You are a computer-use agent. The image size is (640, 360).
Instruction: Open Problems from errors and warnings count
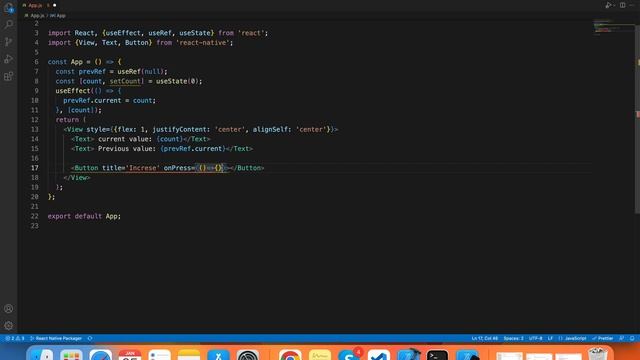coord(15,338)
